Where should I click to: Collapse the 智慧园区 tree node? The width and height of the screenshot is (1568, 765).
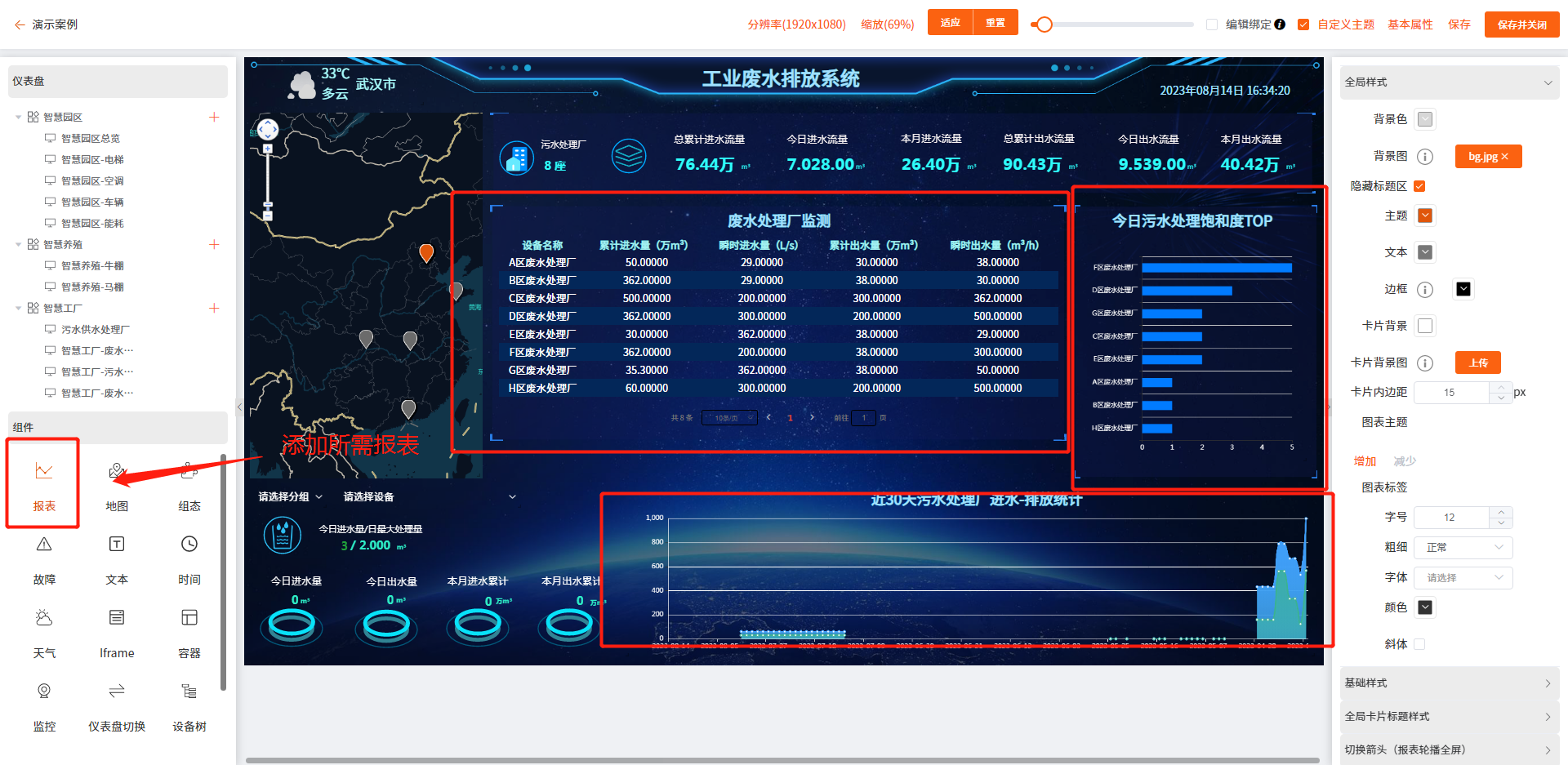[x=19, y=117]
